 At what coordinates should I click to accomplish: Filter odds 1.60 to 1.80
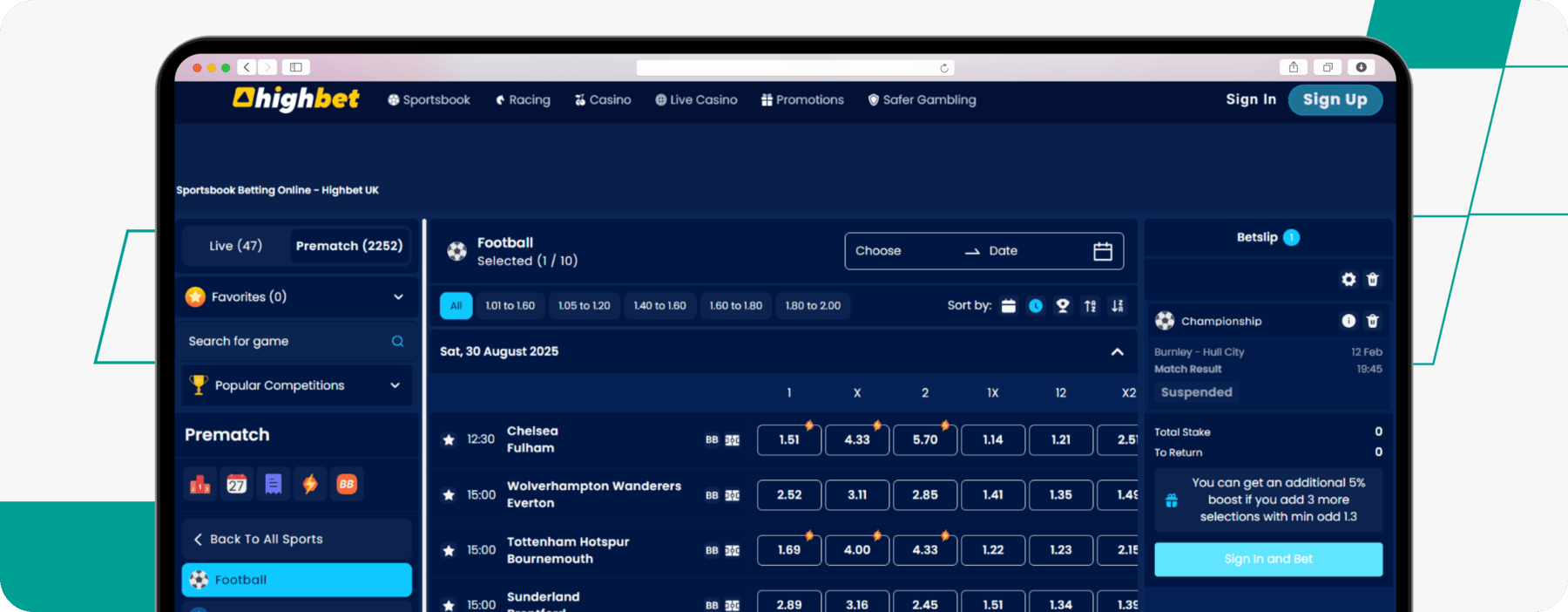point(736,306)
